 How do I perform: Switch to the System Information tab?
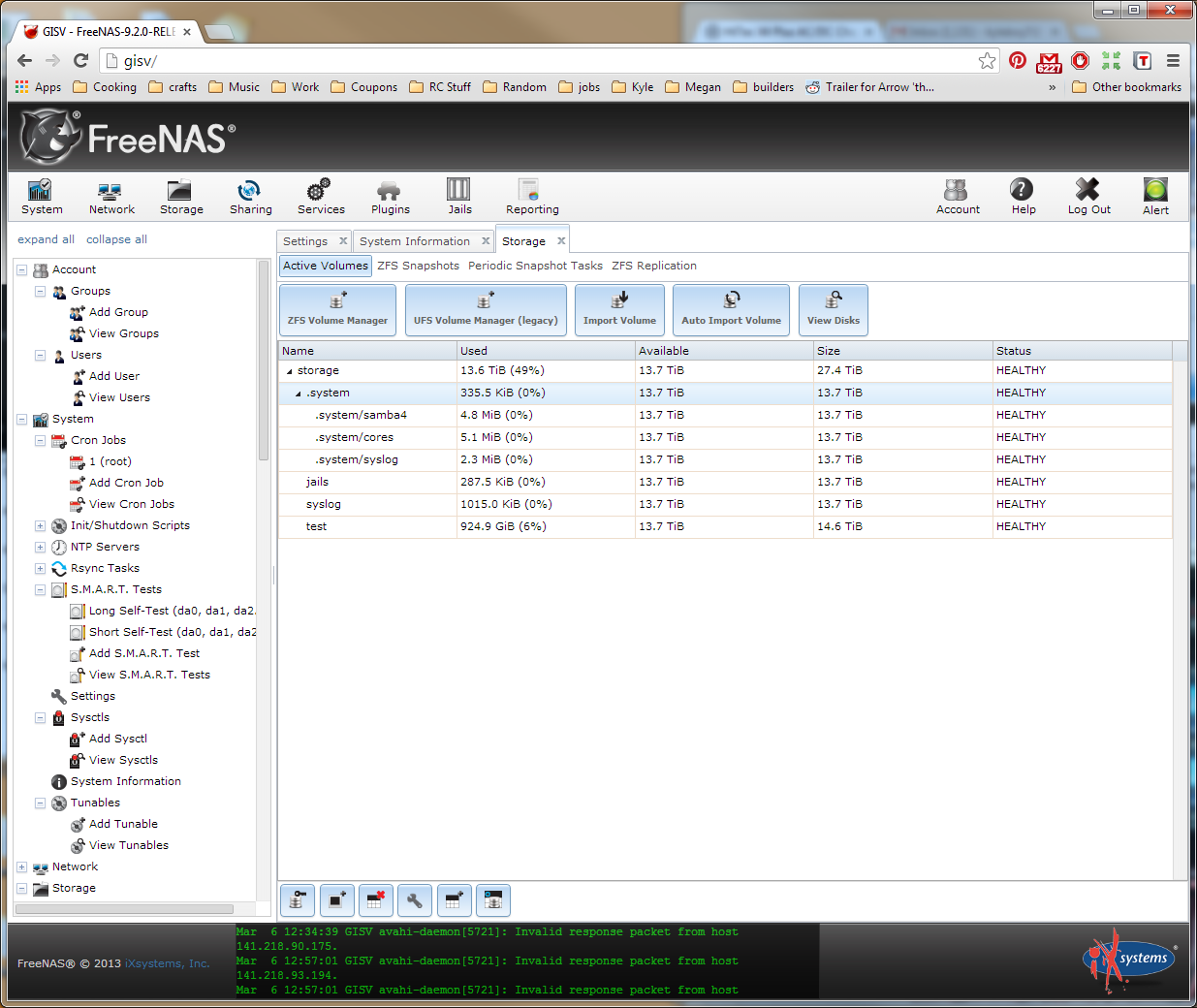click(x=415, y=241)
